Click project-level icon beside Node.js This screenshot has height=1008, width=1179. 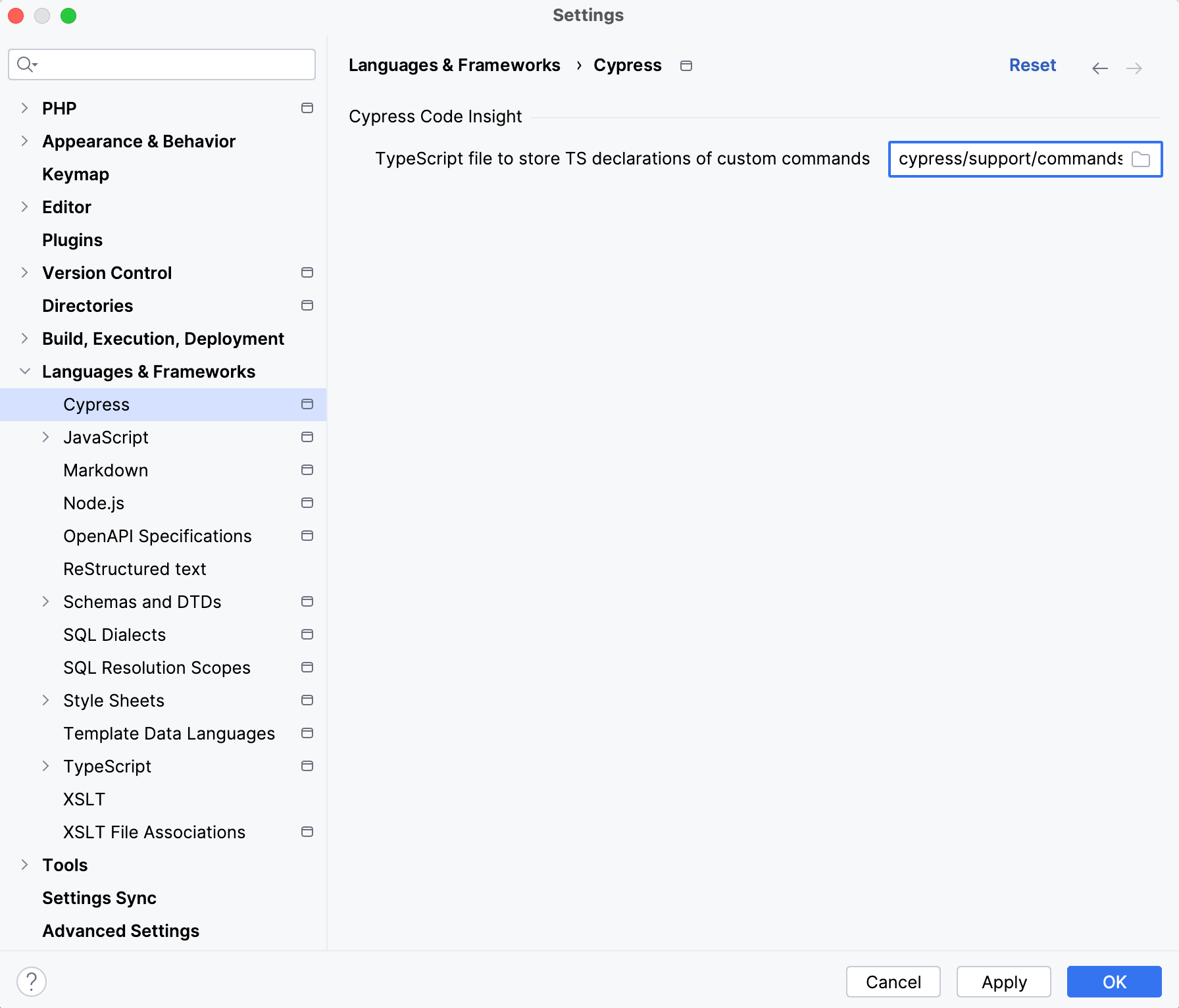tap(307, 503)
